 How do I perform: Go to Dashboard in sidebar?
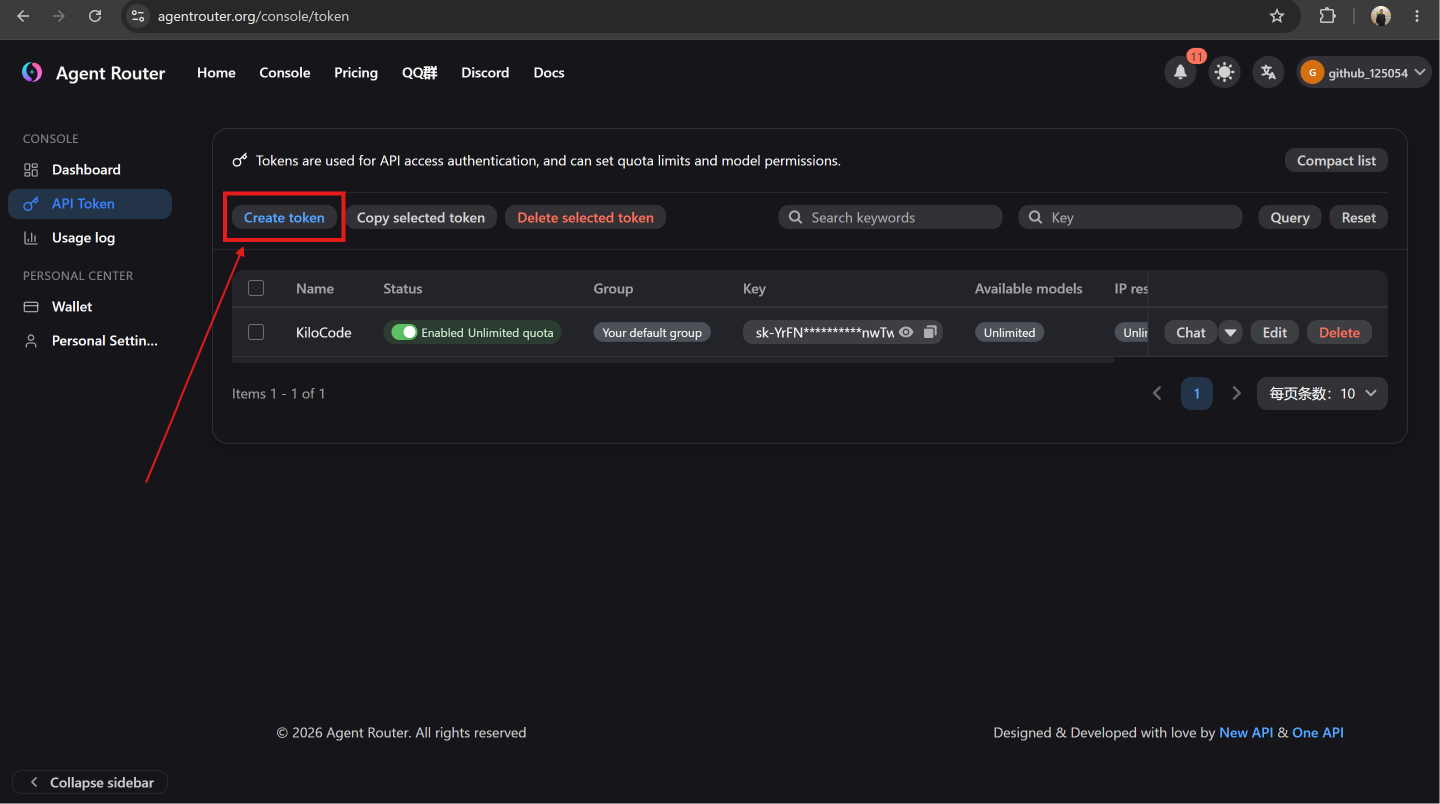pyautogui.click(x=90, y=169)
